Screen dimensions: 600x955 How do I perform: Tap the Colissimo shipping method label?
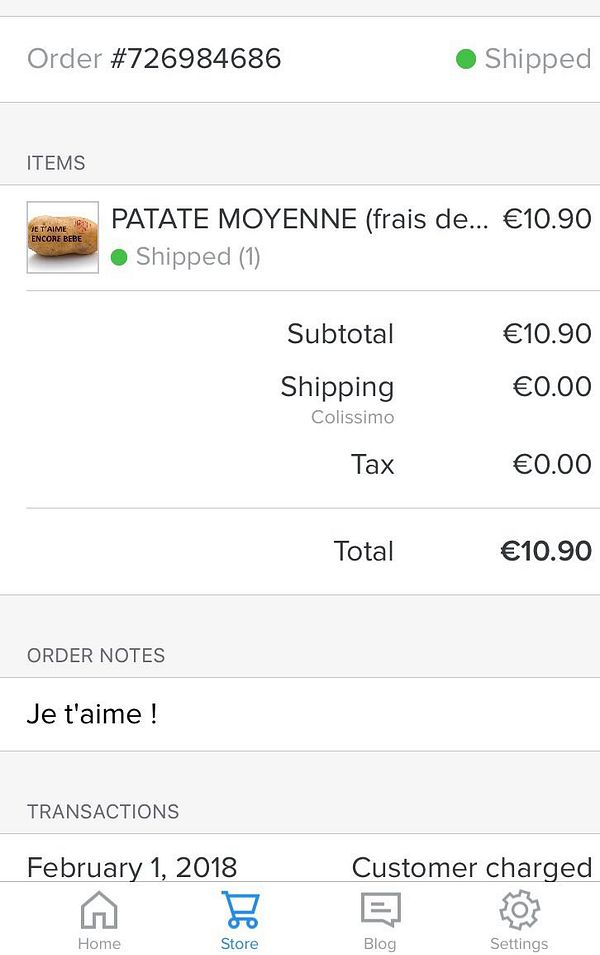[x=352, y=417]
